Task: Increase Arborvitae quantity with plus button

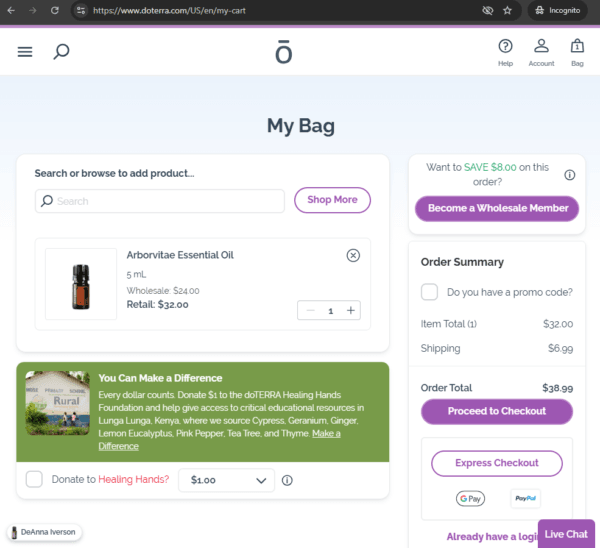Action: pyautogui.click(x=351, y=310)
